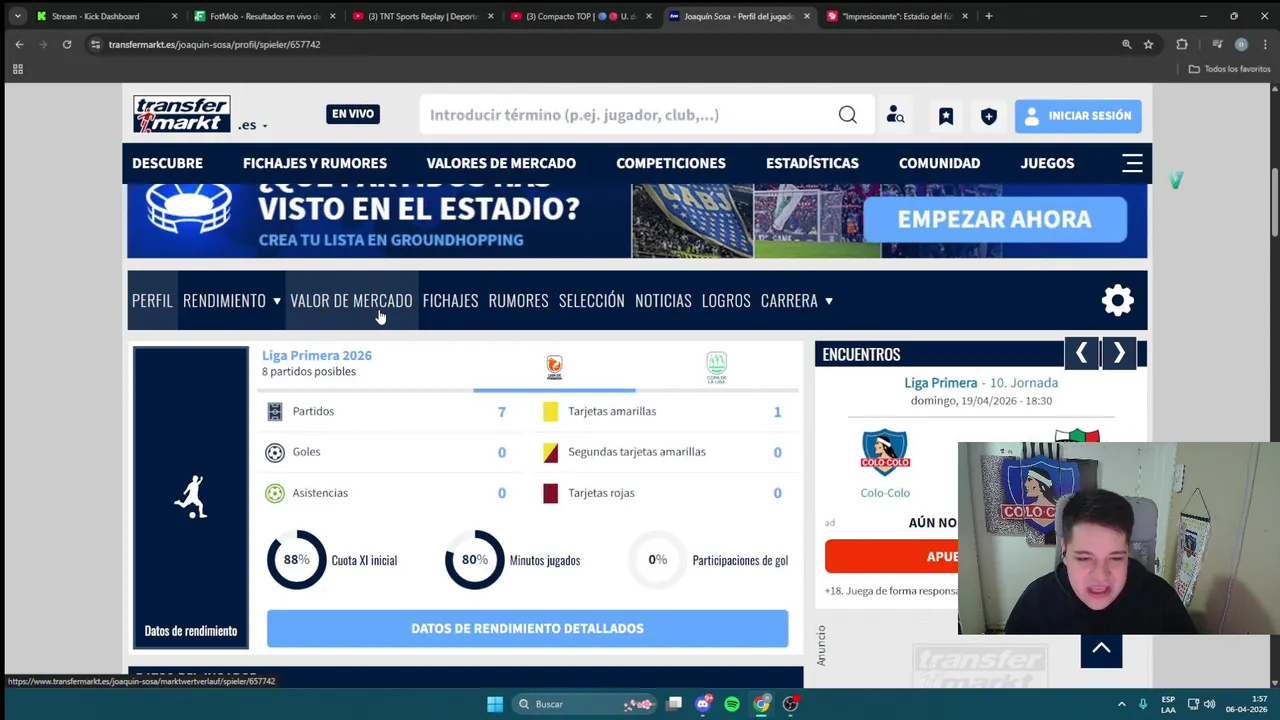
Task: Select the Copa de la Liga logo
Action: click(x=716, y=368)
